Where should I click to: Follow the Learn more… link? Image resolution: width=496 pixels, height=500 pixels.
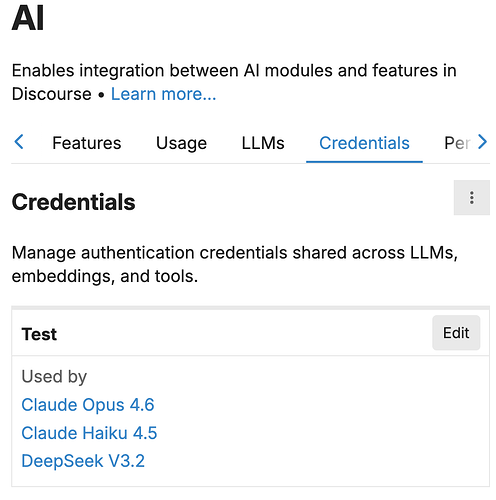163,94
